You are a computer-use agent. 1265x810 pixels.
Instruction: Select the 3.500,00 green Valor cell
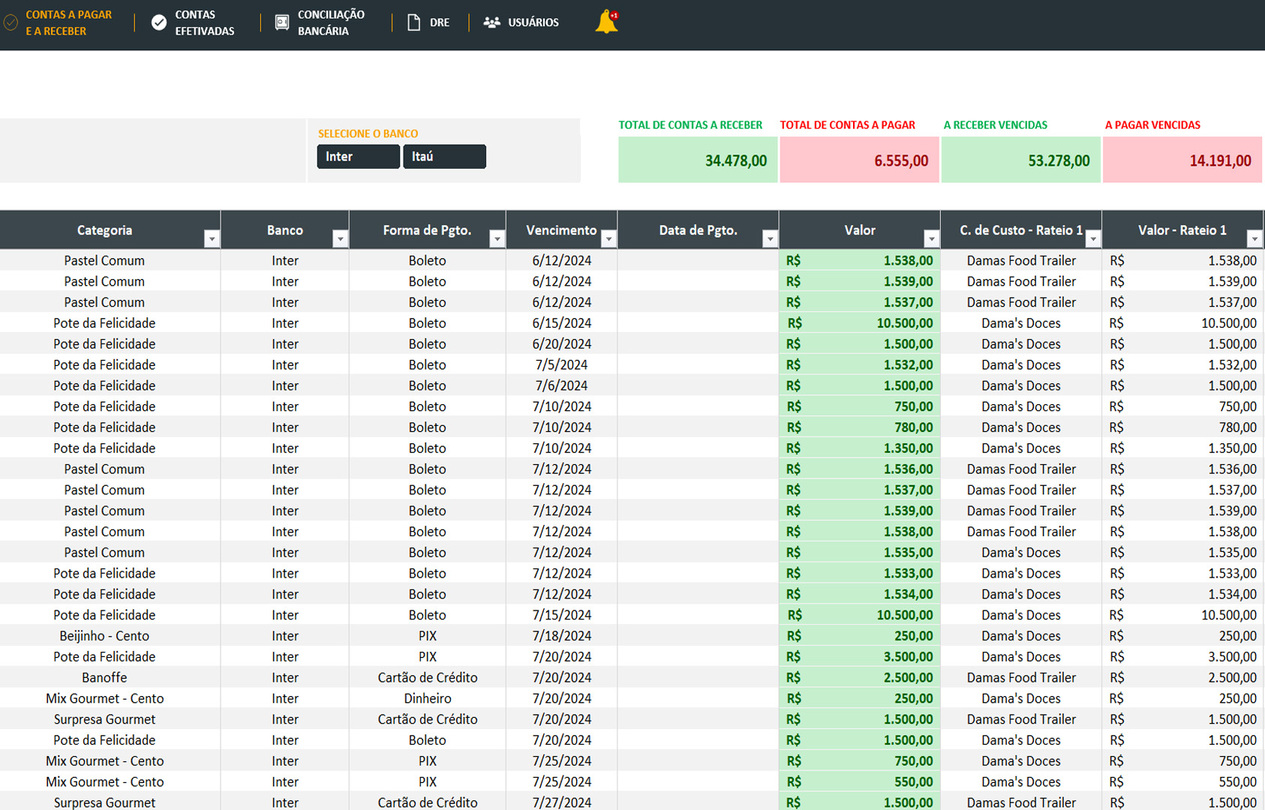[x=859, y=657]
